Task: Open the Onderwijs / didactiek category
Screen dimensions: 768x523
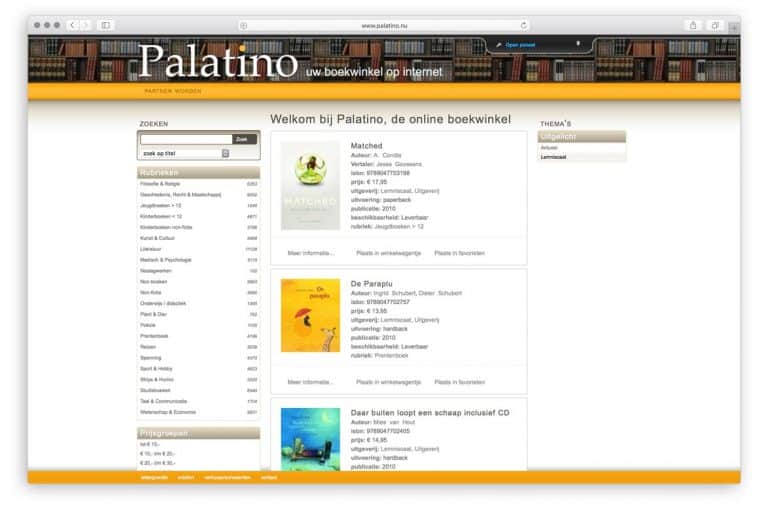Action: [163, 303]
